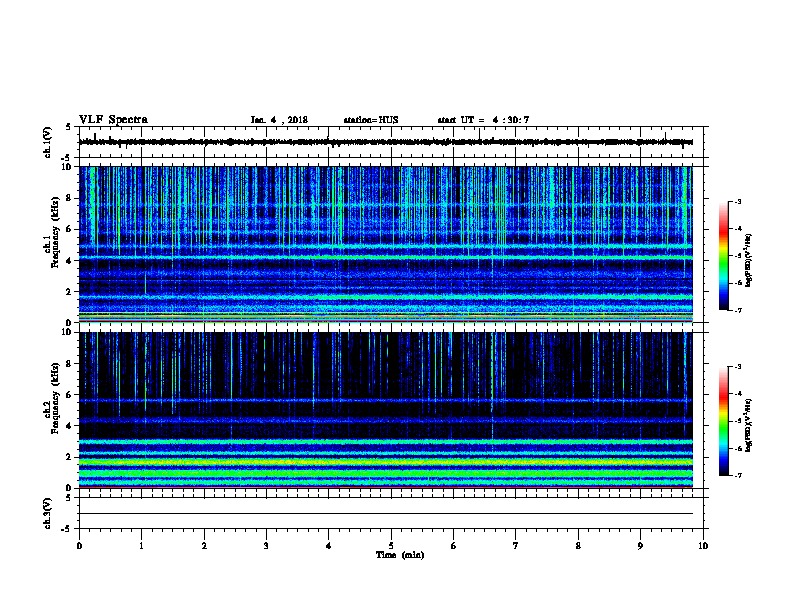Click the ch.1 spectrogram 4 kHz horizontal band
792x612 pixels.
pyautogui.click(x=386, y=258)
